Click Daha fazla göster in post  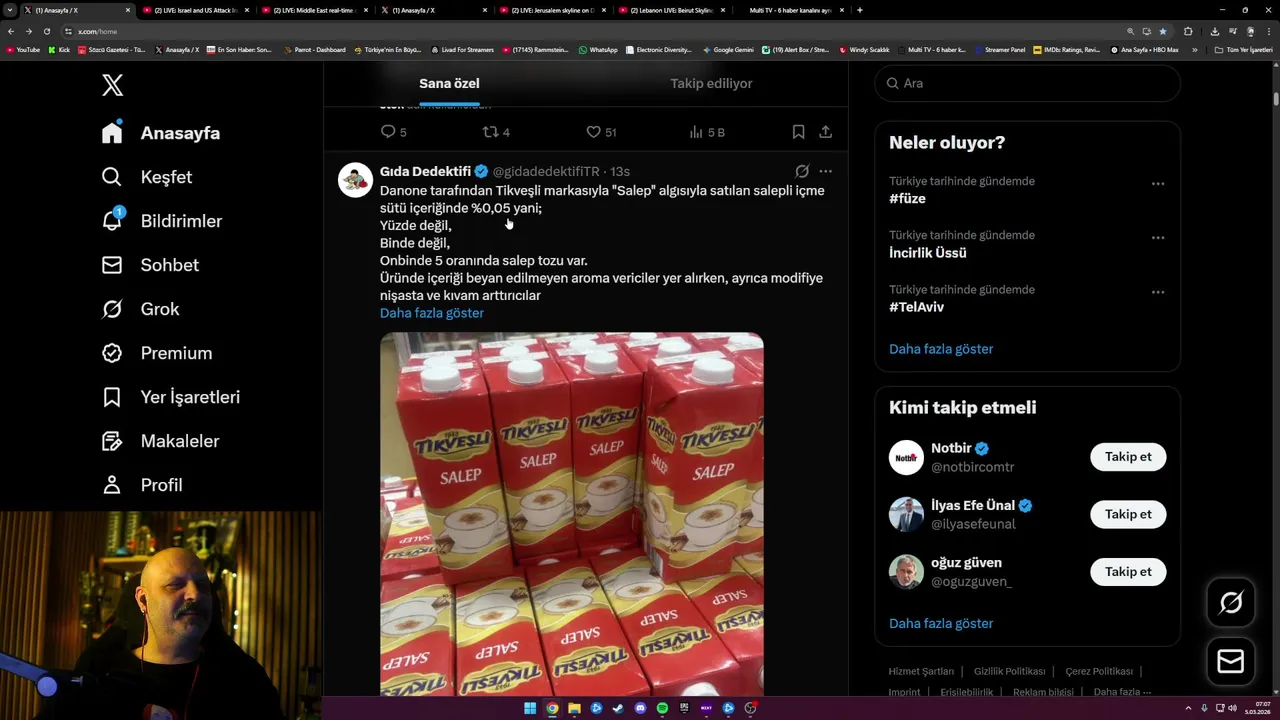tap(432, 313)
